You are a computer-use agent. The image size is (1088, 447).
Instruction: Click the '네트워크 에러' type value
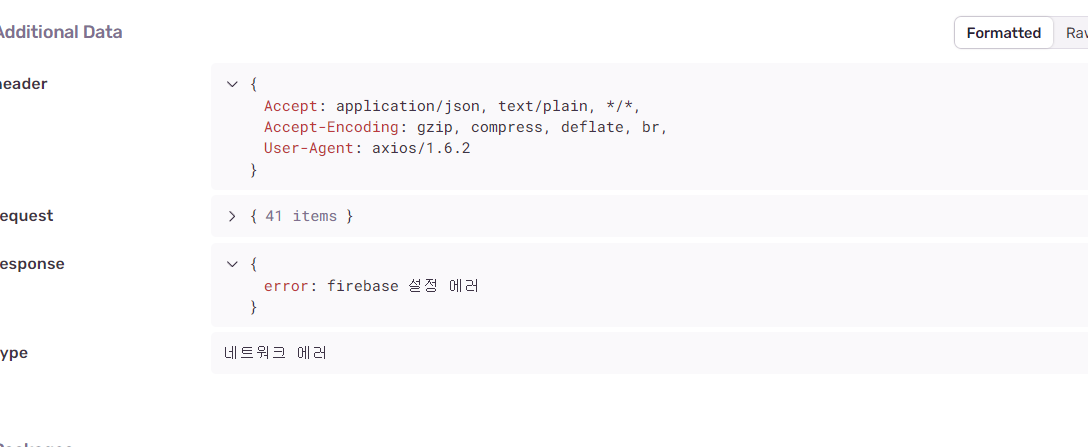pos(275,353)
